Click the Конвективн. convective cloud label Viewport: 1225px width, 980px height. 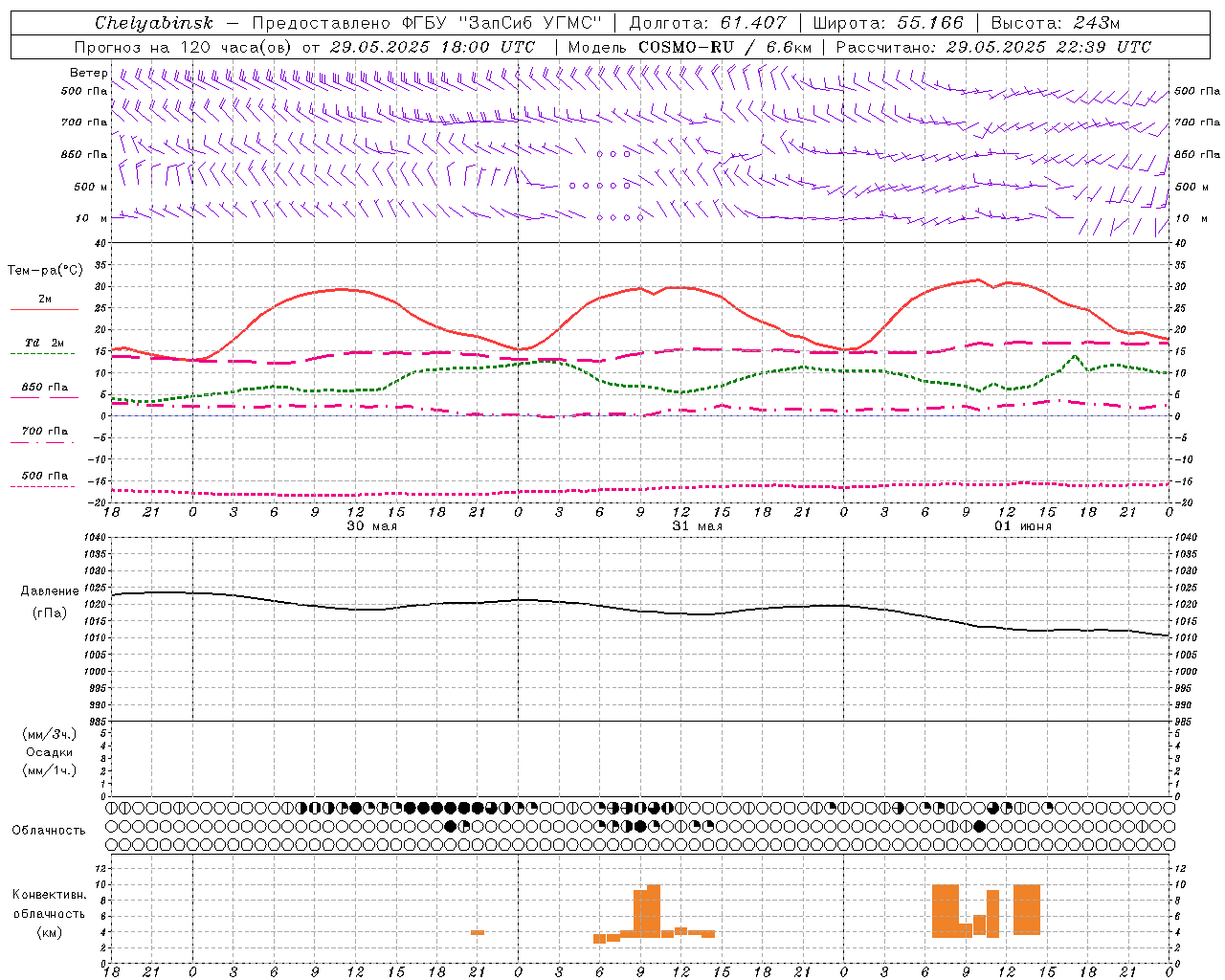[50, 895]
